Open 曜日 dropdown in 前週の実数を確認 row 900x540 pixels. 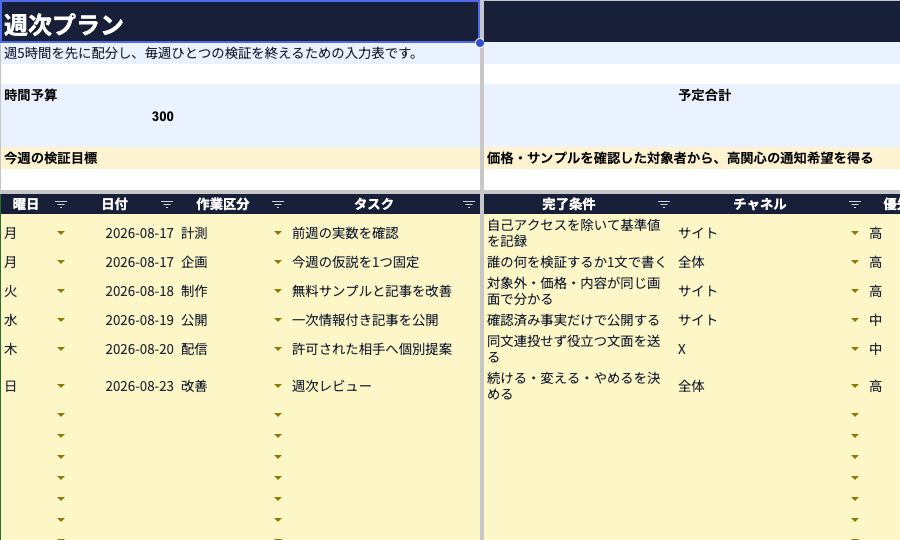61,233
